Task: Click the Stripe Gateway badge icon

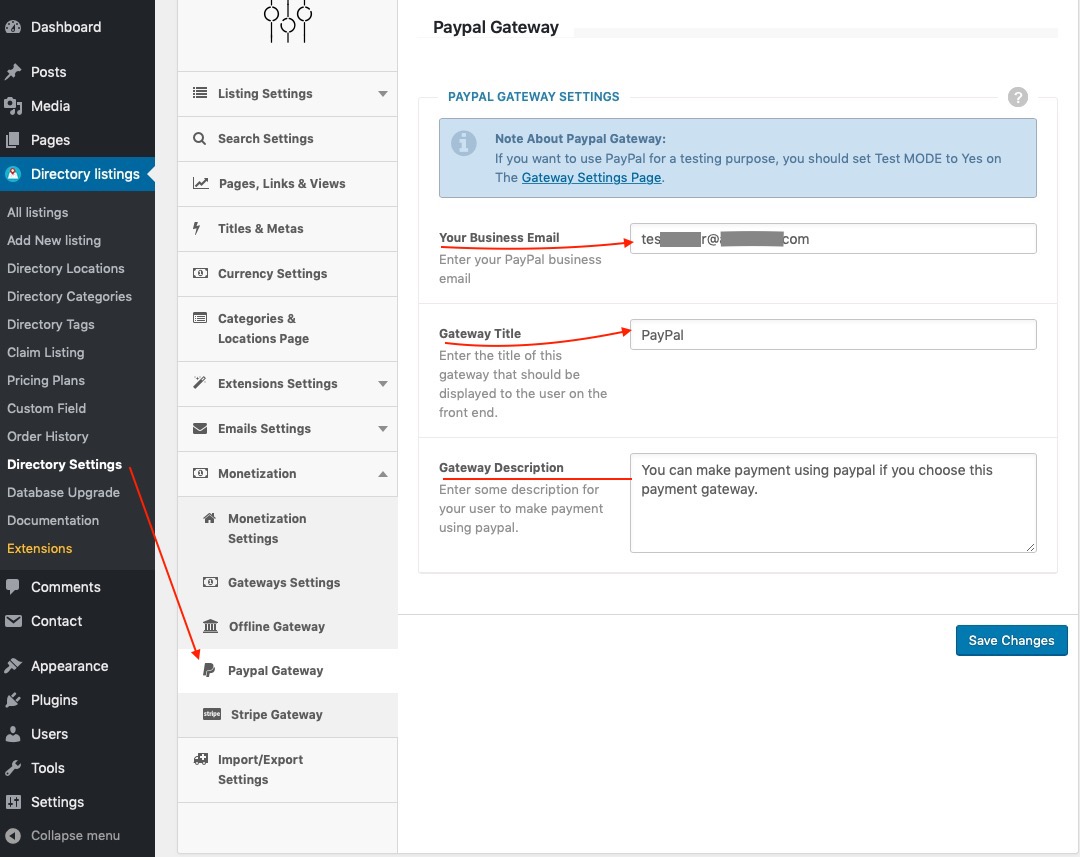Action: click(211, 714)
